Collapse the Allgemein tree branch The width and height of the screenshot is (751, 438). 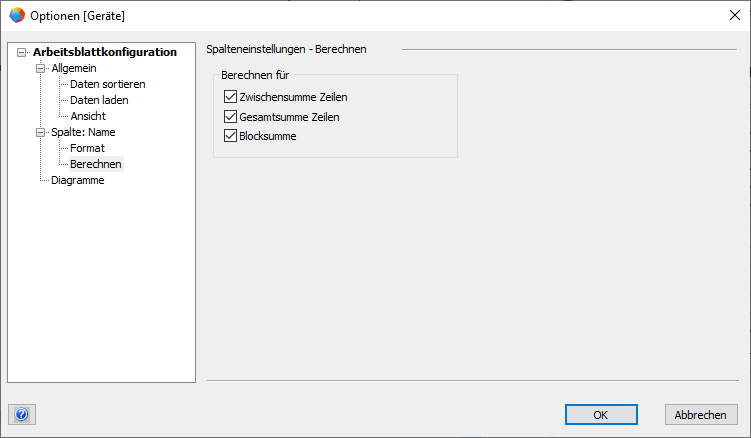(x=41, y=68)
